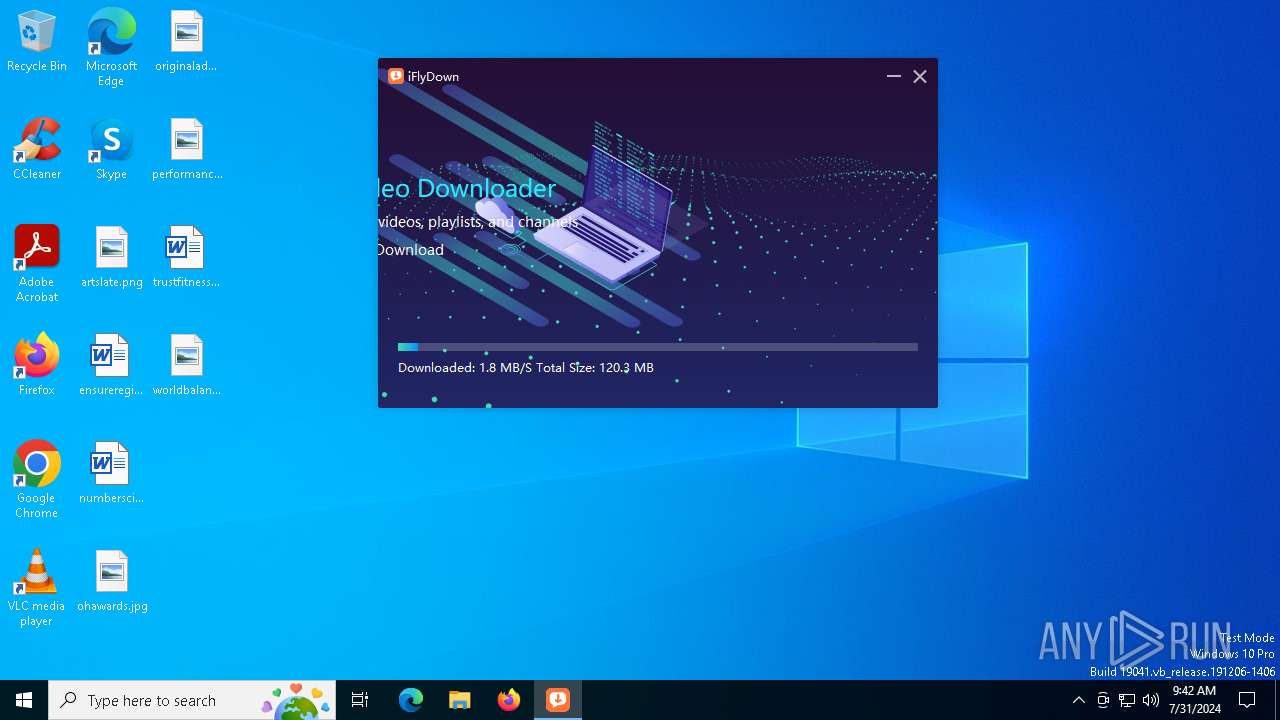The width and height of the screenshot is (1280, 720).
Task: Launch Microsoft Edge from desktop shortcut
Action: coord(111,48)
